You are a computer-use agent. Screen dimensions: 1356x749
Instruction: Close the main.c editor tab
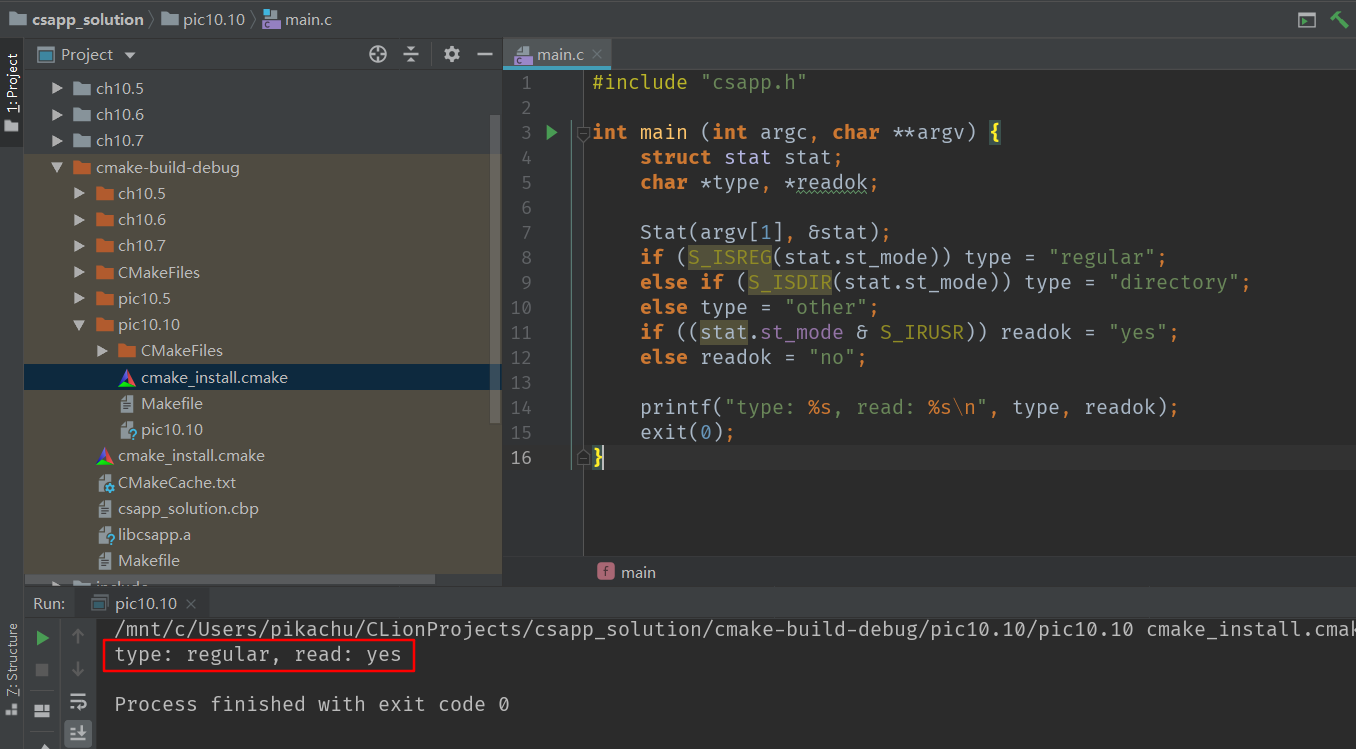598,55
